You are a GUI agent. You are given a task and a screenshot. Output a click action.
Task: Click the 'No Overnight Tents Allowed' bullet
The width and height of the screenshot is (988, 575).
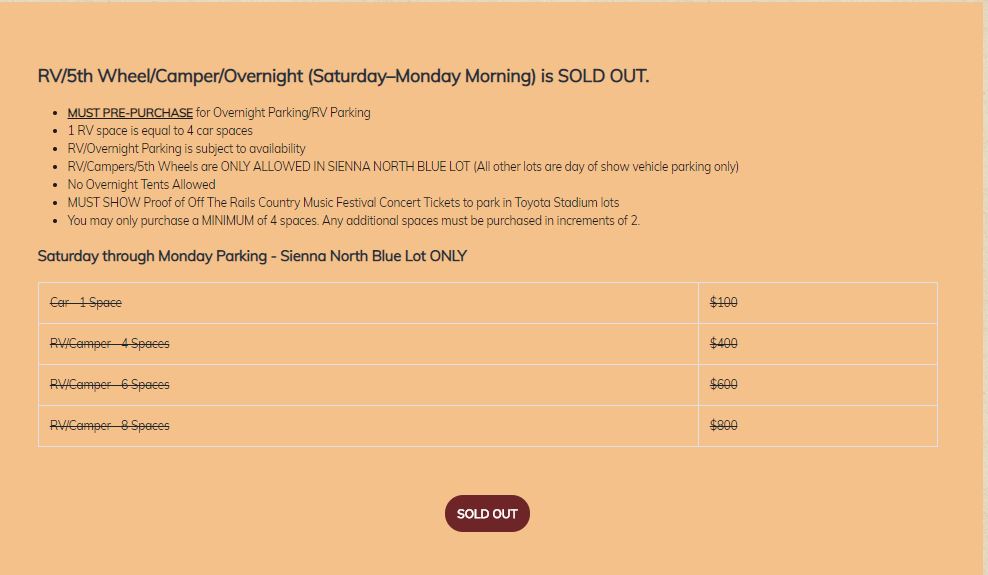point(141,185)
